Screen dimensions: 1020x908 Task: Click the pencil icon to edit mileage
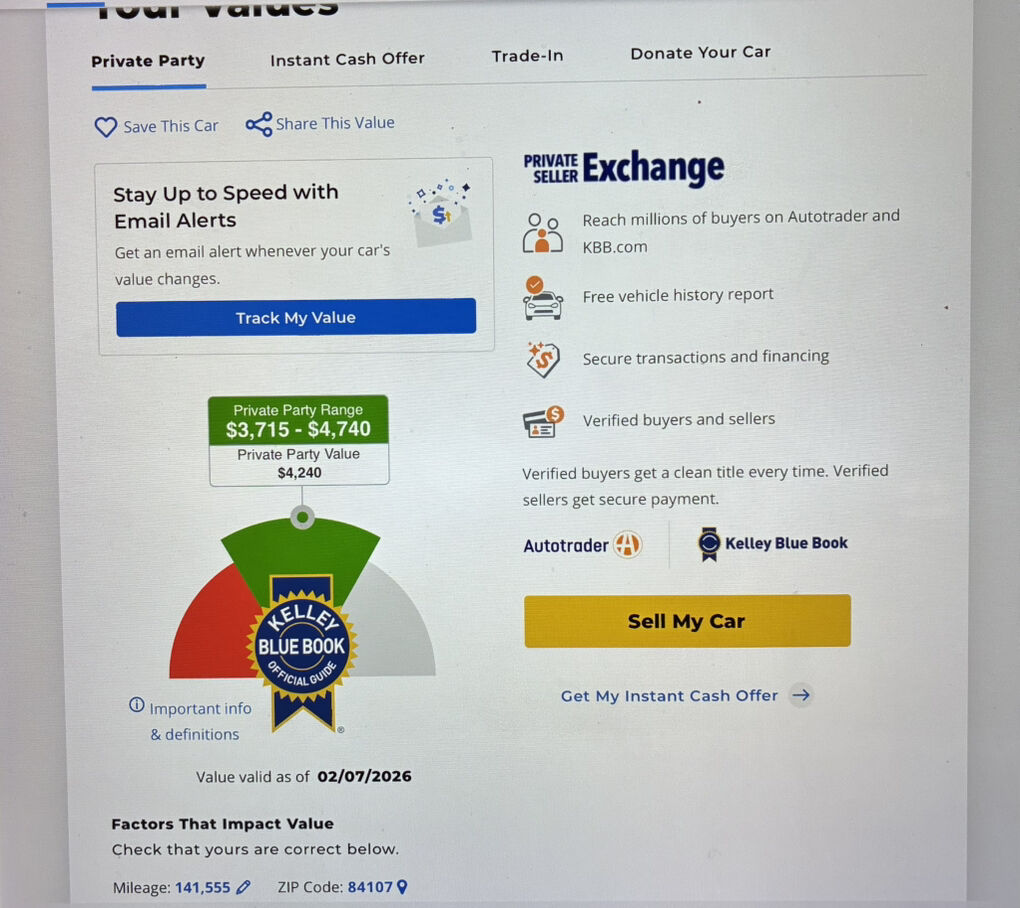coord(243,887)
